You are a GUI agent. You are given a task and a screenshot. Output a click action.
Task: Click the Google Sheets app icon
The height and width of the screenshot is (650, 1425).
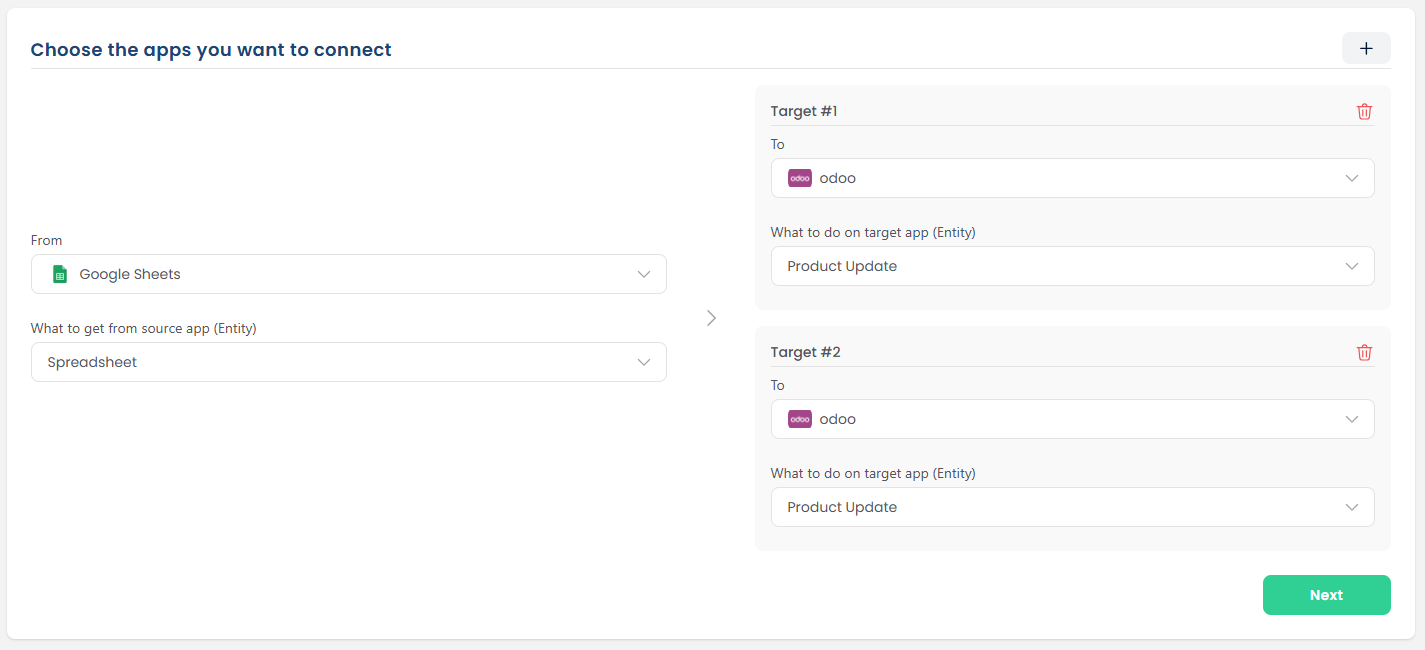pyautogui.click(x=59, y=274)
